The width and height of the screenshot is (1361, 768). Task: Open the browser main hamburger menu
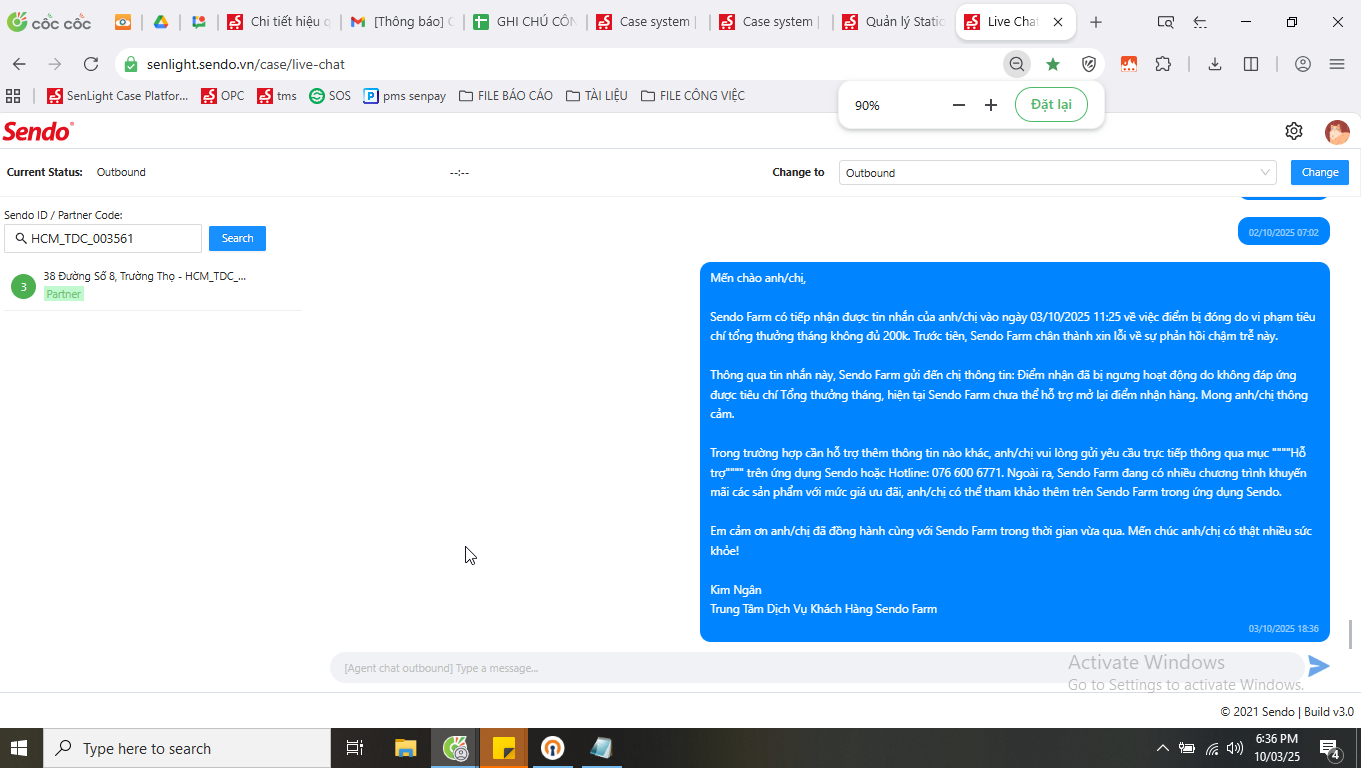point(1337,64)
